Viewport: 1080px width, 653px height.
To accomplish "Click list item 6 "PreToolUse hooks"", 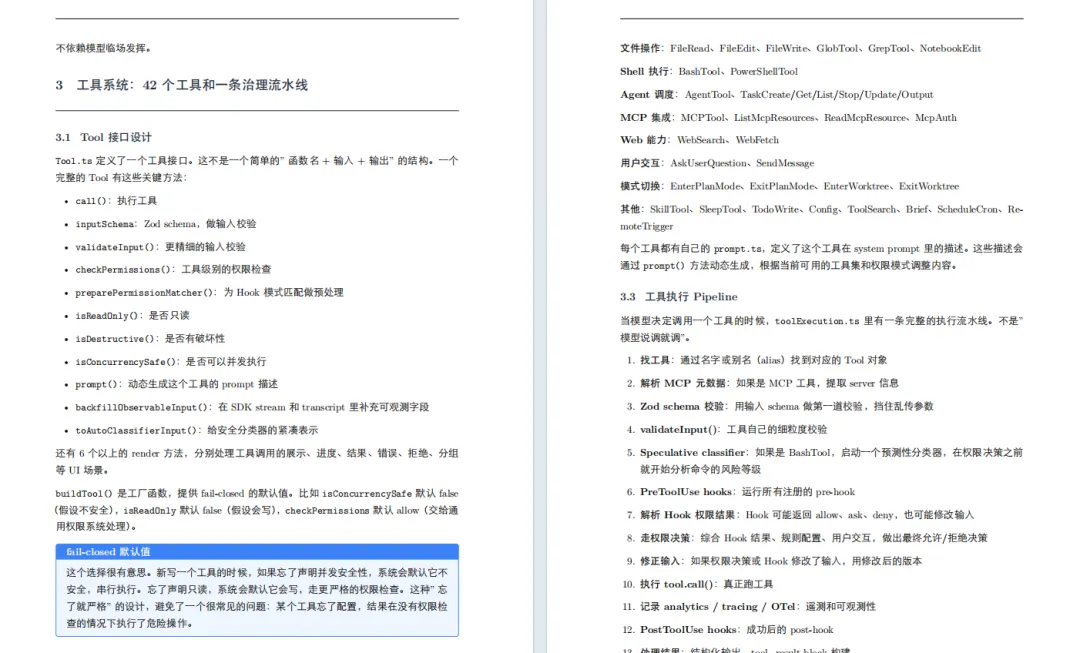I will 747,492.
